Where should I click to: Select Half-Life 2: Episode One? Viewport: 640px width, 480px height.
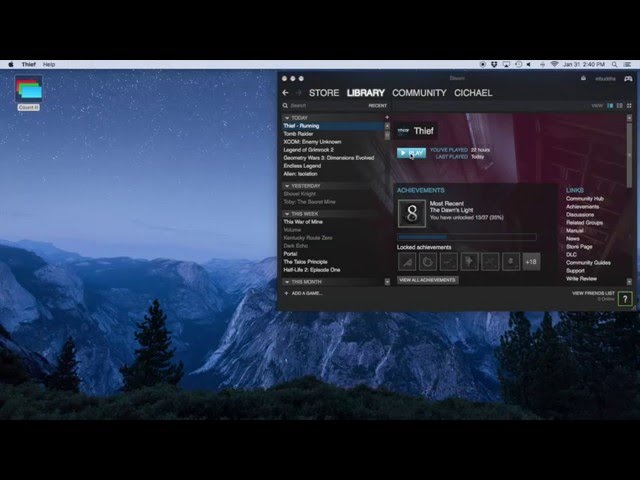(312, 270)
